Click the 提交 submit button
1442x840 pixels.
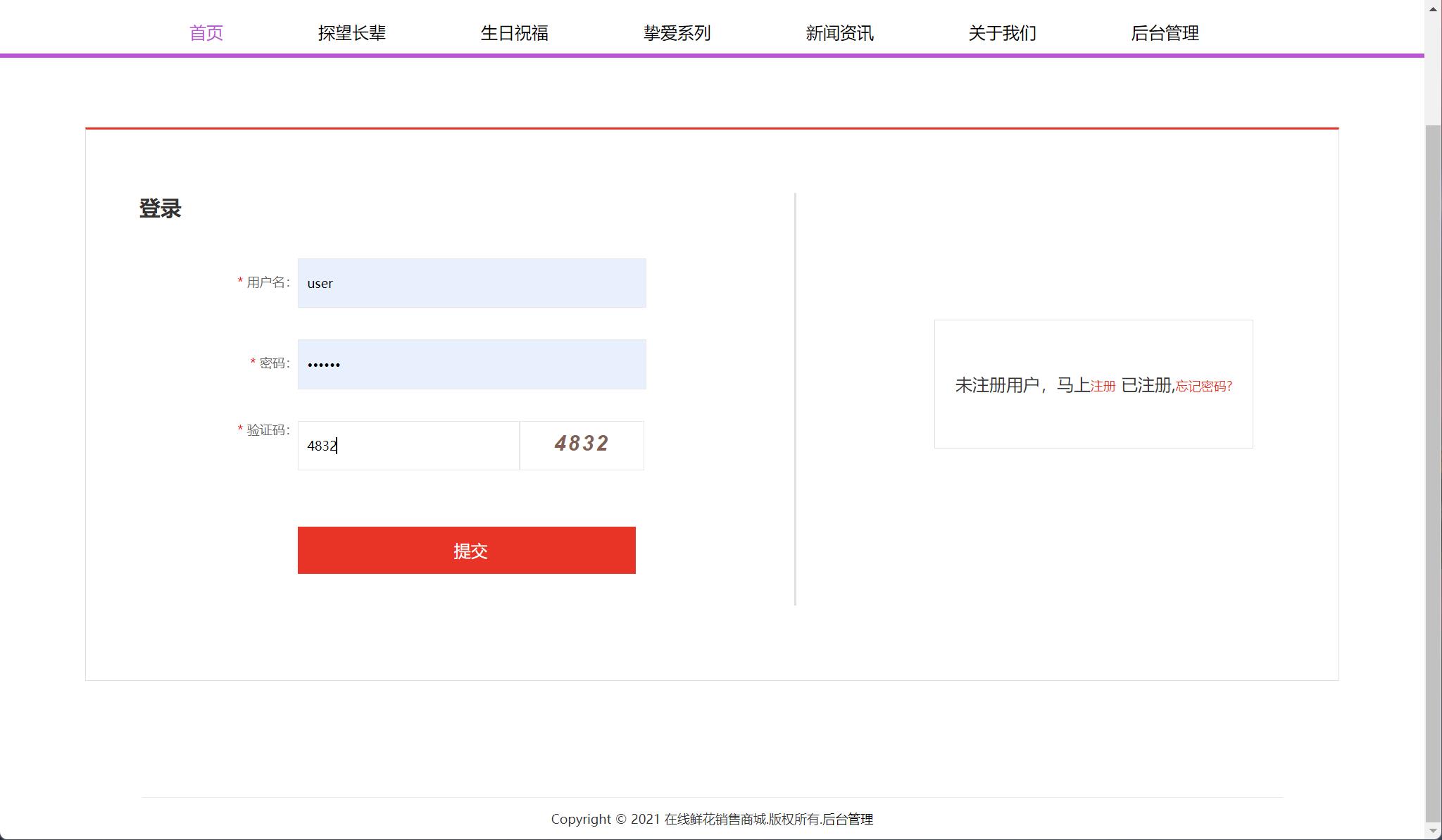point(467,550)
